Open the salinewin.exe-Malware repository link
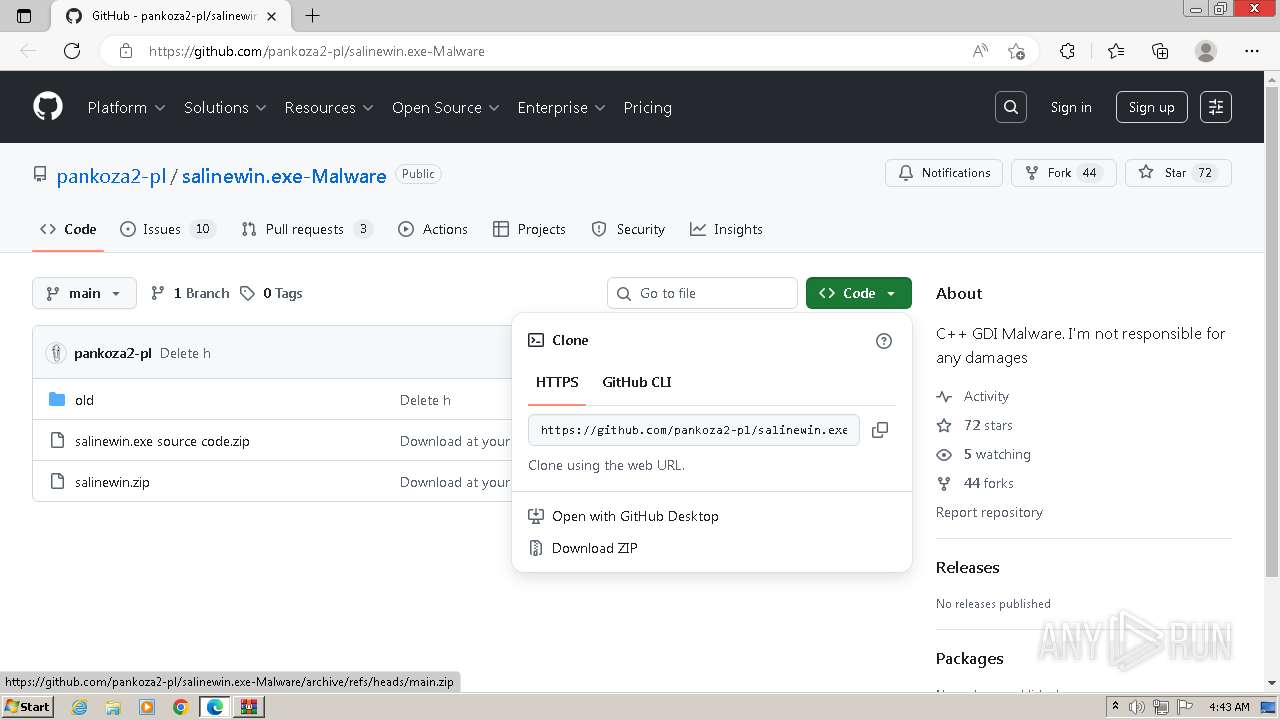 (284, 176)
